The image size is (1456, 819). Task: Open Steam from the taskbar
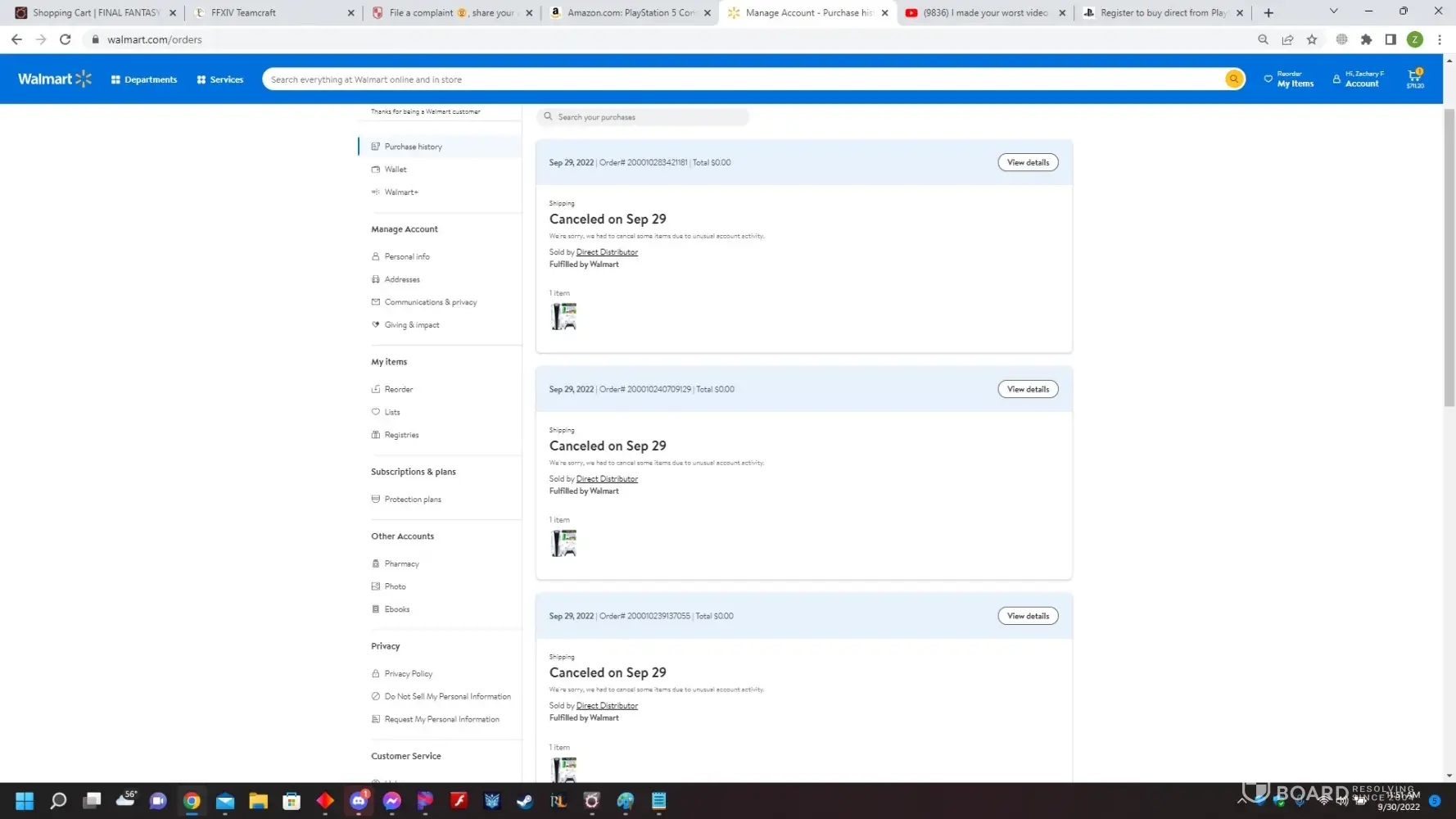click(525, 801)
